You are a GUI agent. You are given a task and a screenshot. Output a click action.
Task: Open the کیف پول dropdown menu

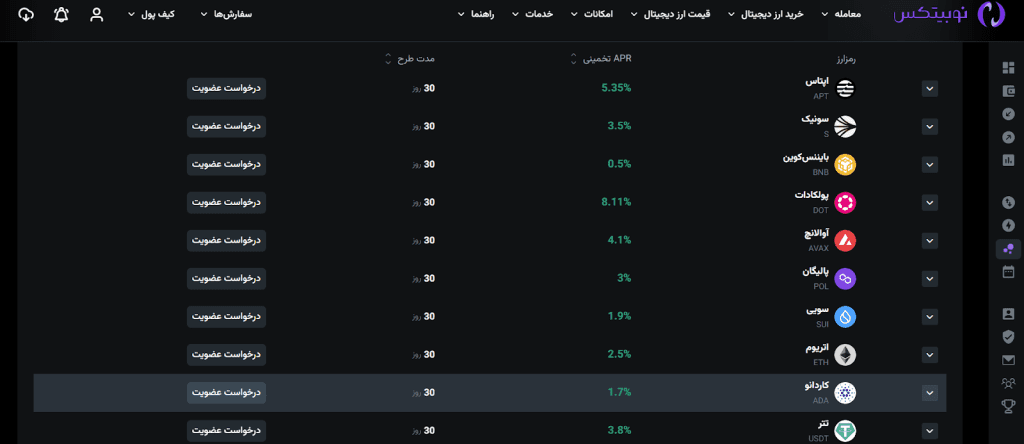[x=180, y=15]
